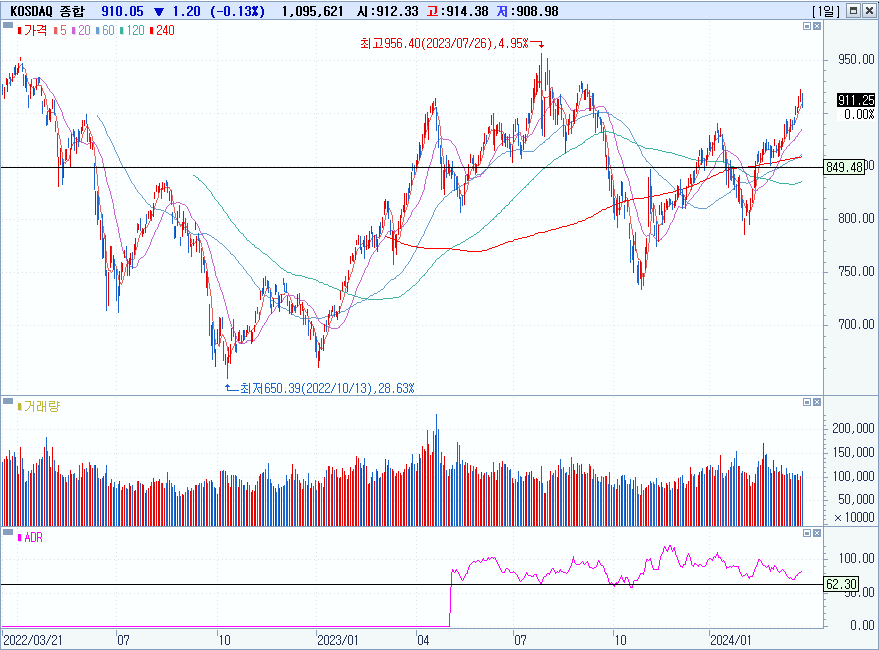
Task: Click the 200,000 volume axis label
Action: coord(853,428)
